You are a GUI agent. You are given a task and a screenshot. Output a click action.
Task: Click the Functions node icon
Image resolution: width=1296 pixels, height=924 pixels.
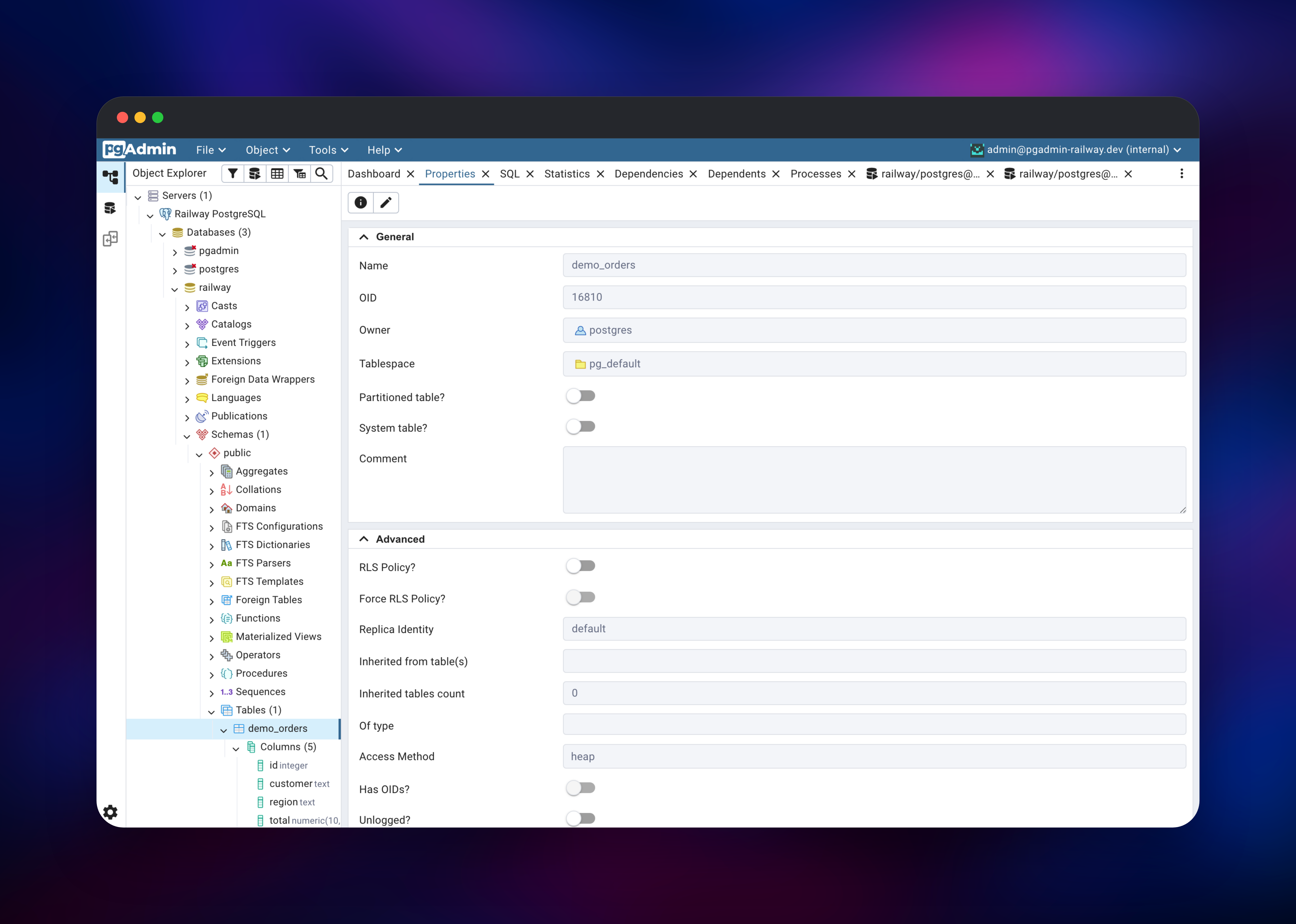pos(227,618)
